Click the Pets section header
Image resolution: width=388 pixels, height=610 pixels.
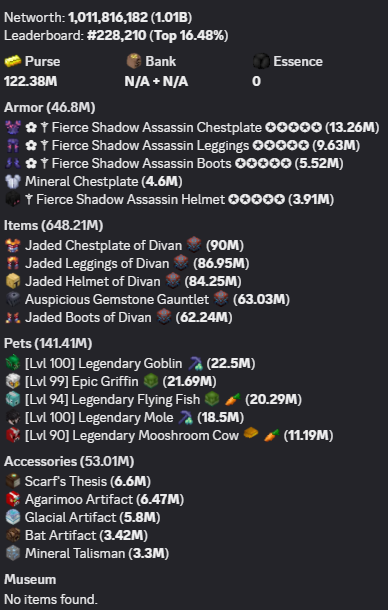(48, 343)
